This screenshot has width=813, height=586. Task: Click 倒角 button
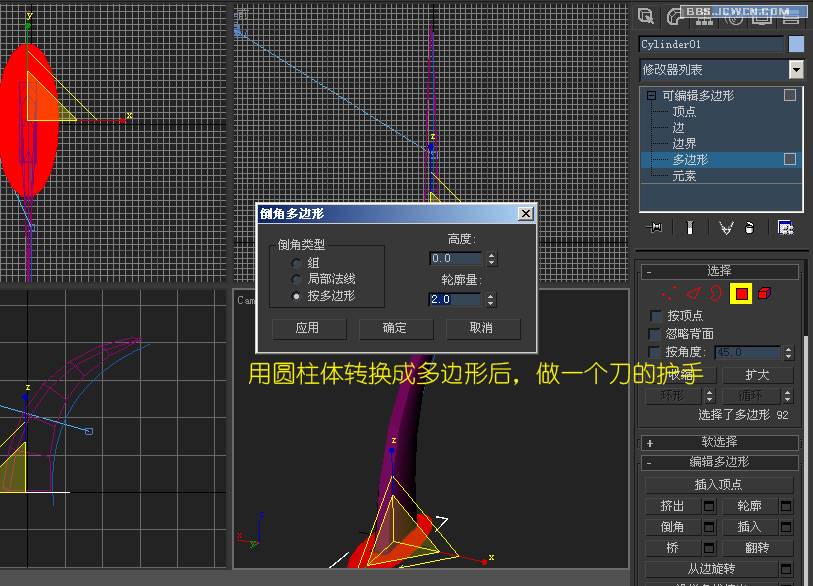click(x=672, y=527)
